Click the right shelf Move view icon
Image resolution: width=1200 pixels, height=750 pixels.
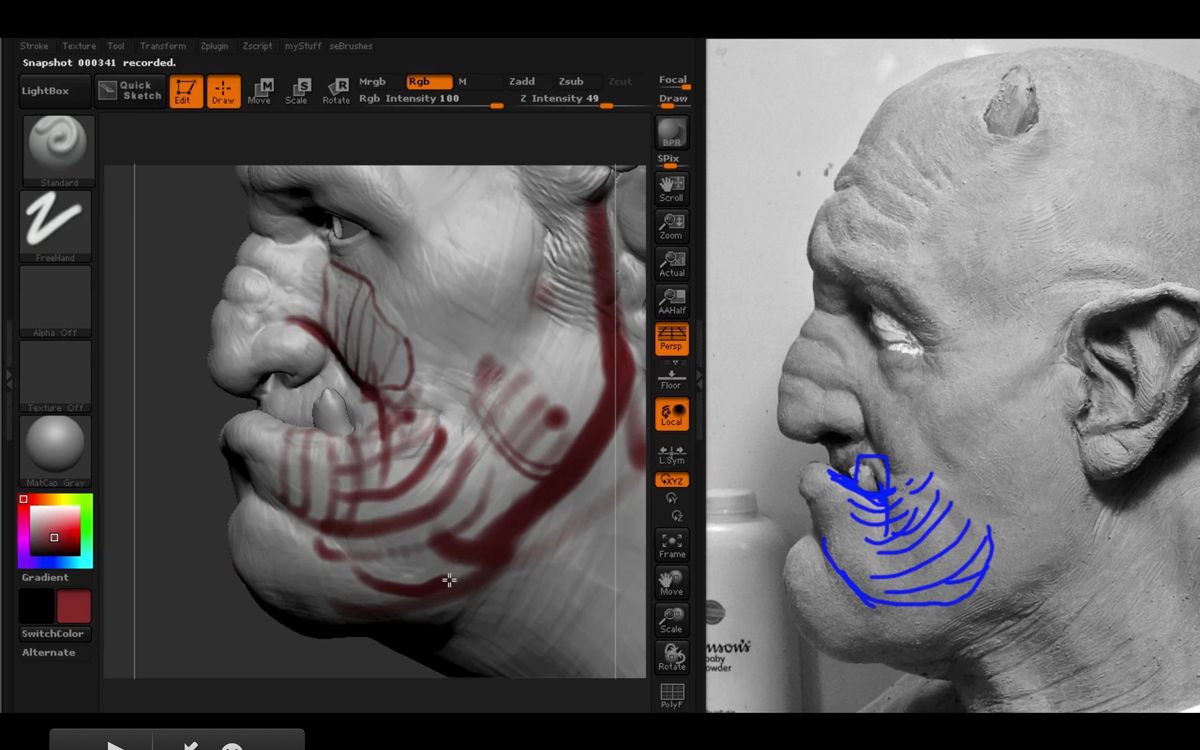tap(672, 582)
